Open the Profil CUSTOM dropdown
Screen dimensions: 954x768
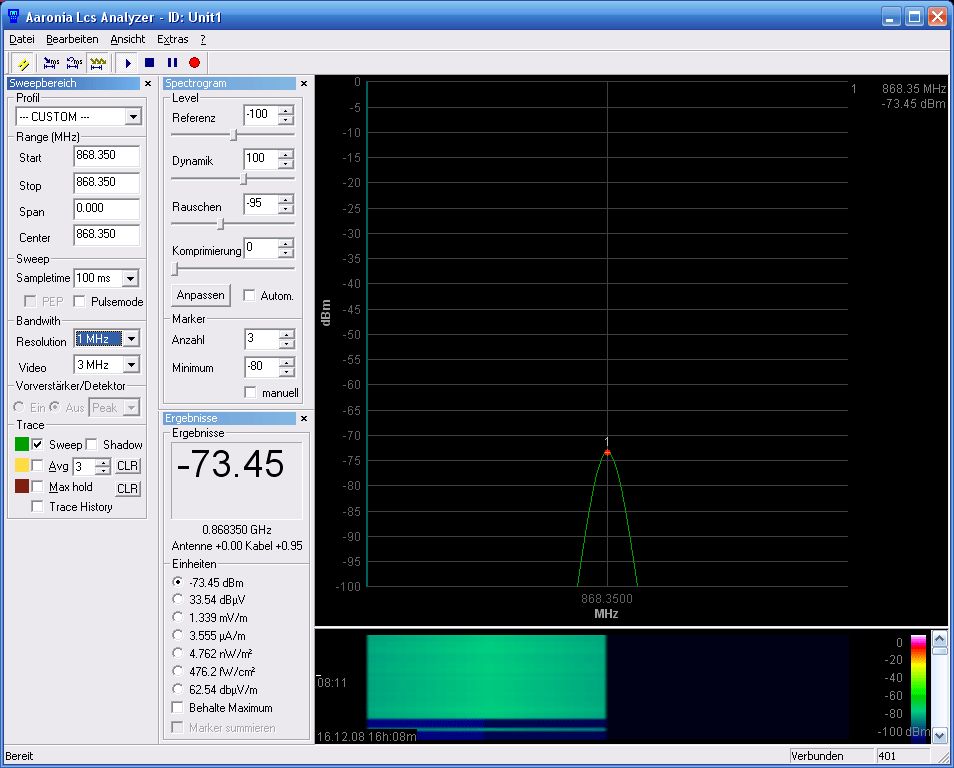click(133, 117)
